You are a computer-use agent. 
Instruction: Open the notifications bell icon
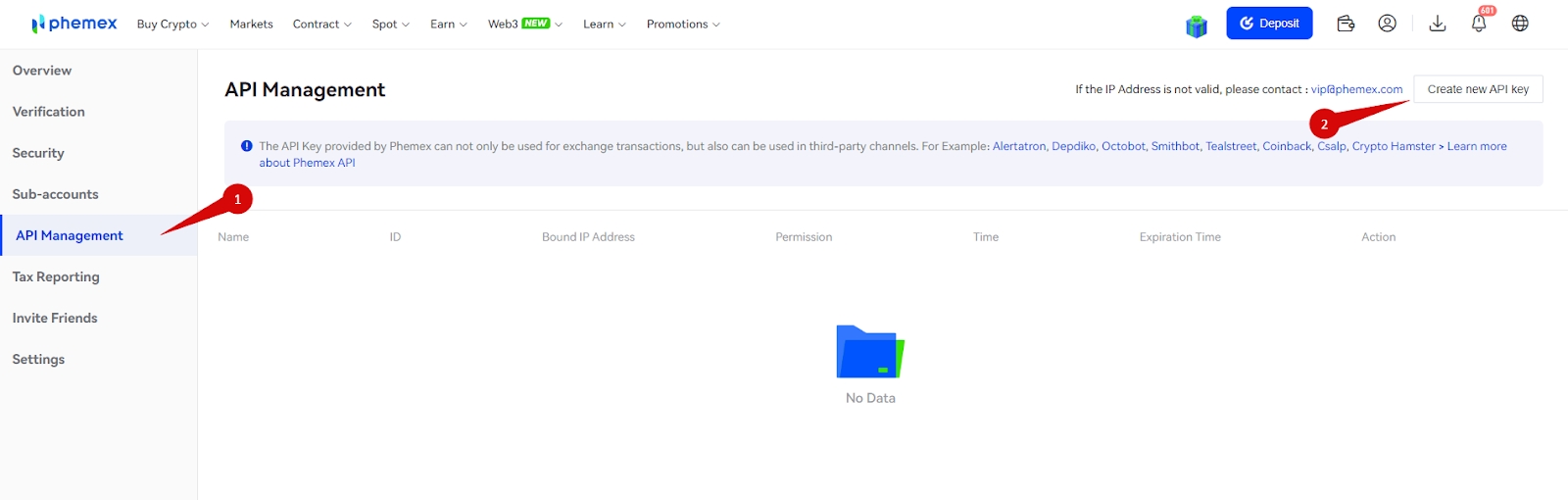[x=1479, y=24]
